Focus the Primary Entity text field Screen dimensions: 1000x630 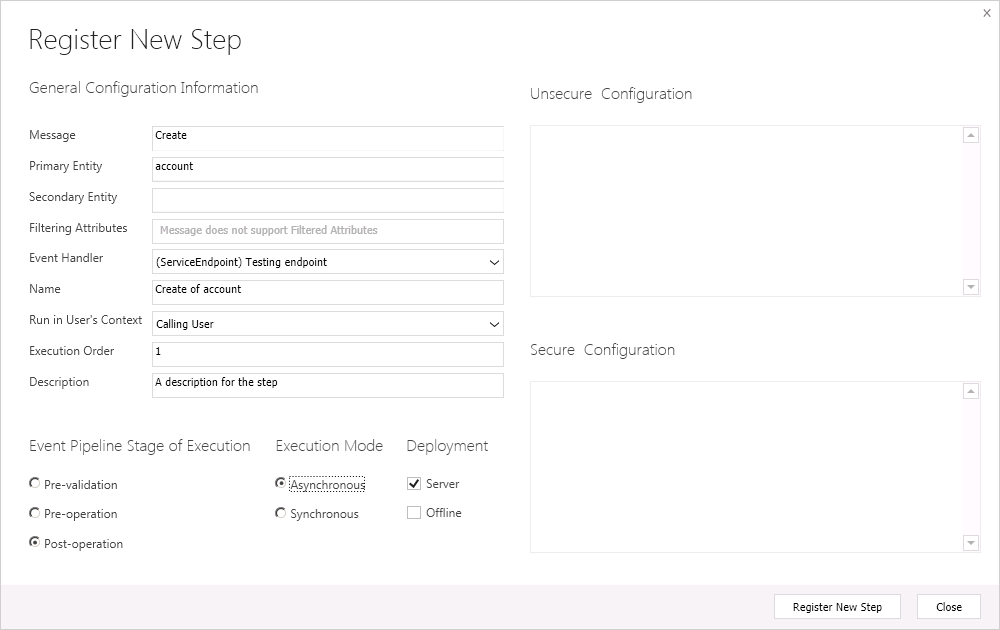click(327, 168)
